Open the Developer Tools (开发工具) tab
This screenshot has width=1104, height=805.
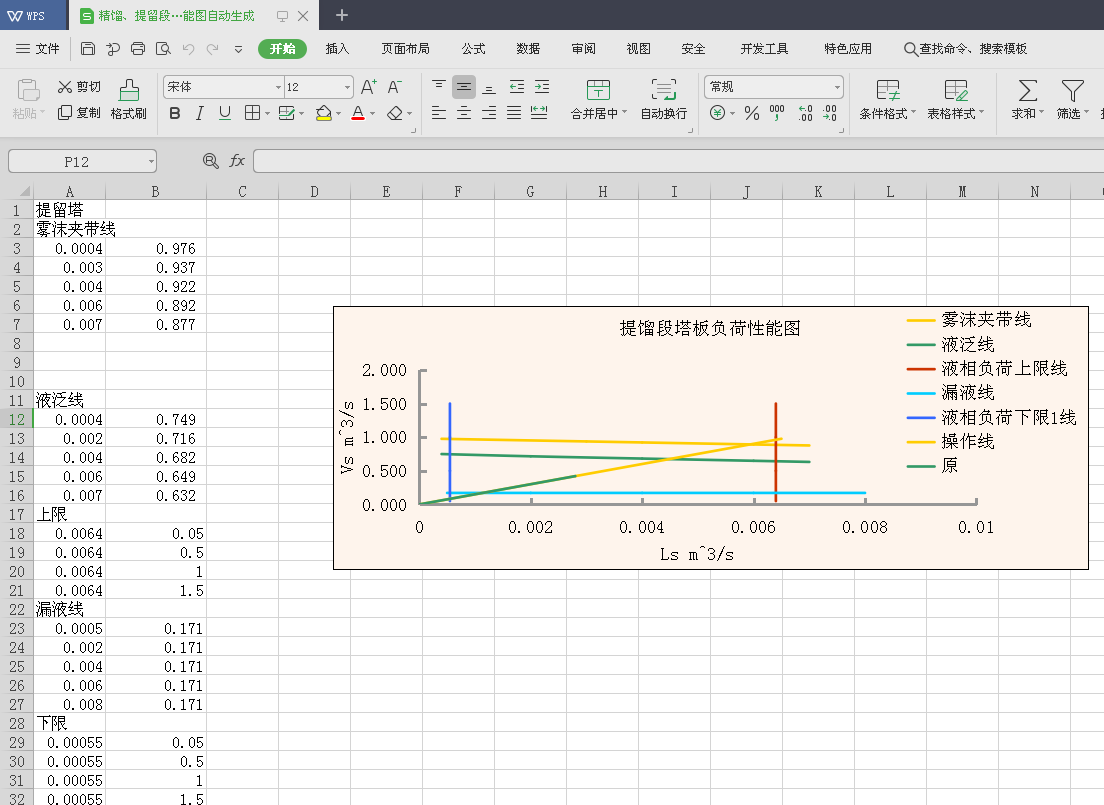(765, 49)
